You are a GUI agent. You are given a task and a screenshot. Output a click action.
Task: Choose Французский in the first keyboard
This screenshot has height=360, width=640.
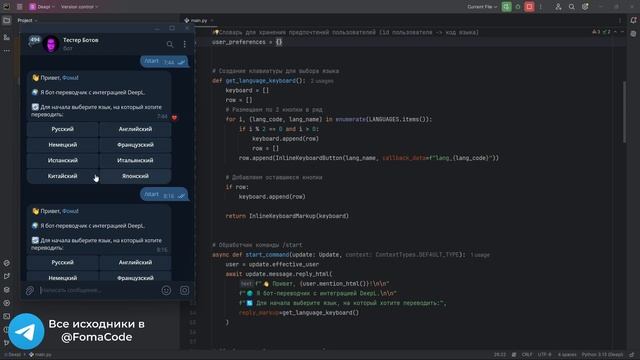pyautogui.click(x=135, y=145)
